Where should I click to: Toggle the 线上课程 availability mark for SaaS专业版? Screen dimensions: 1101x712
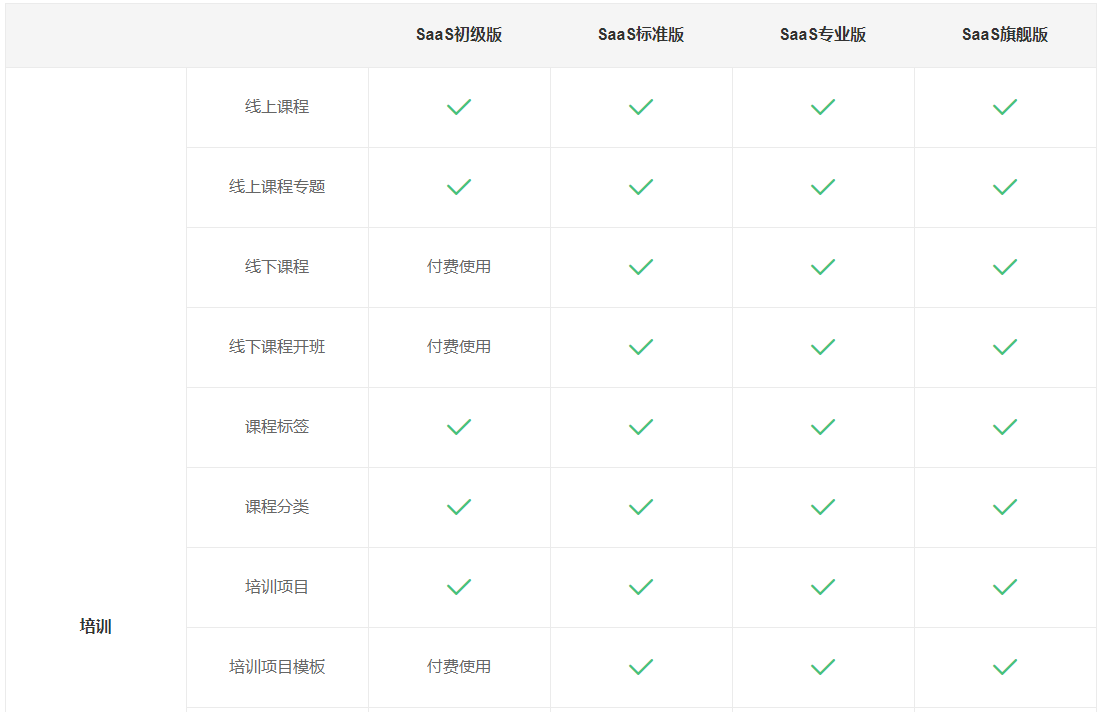[823, 106]
